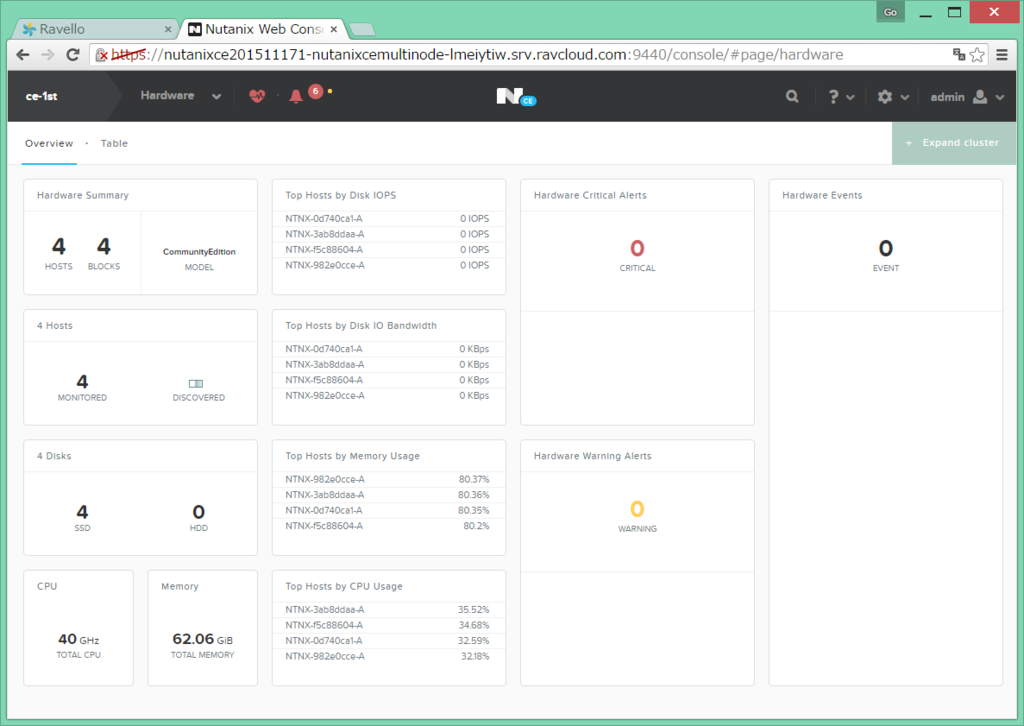The width and height of the screenshot is (1024, 726).
Task: Select NTNX-0d740ca1-A in Disk IOPS list
Action: click(x=324, y=219)
